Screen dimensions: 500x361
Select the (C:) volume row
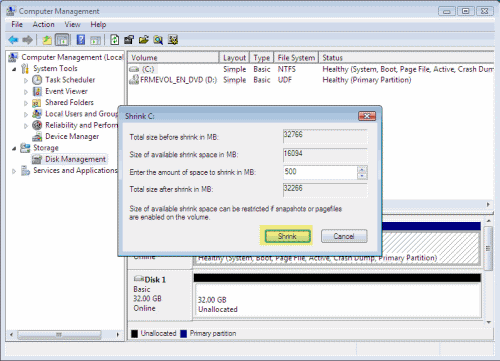[x=310, y=69]
